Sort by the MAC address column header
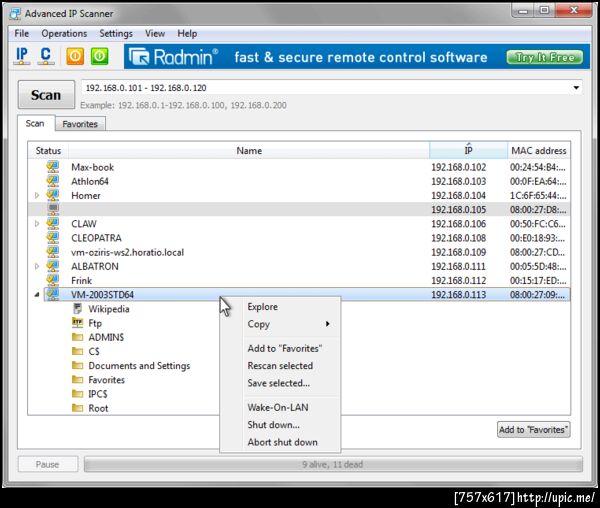 (x=539, y=151)
